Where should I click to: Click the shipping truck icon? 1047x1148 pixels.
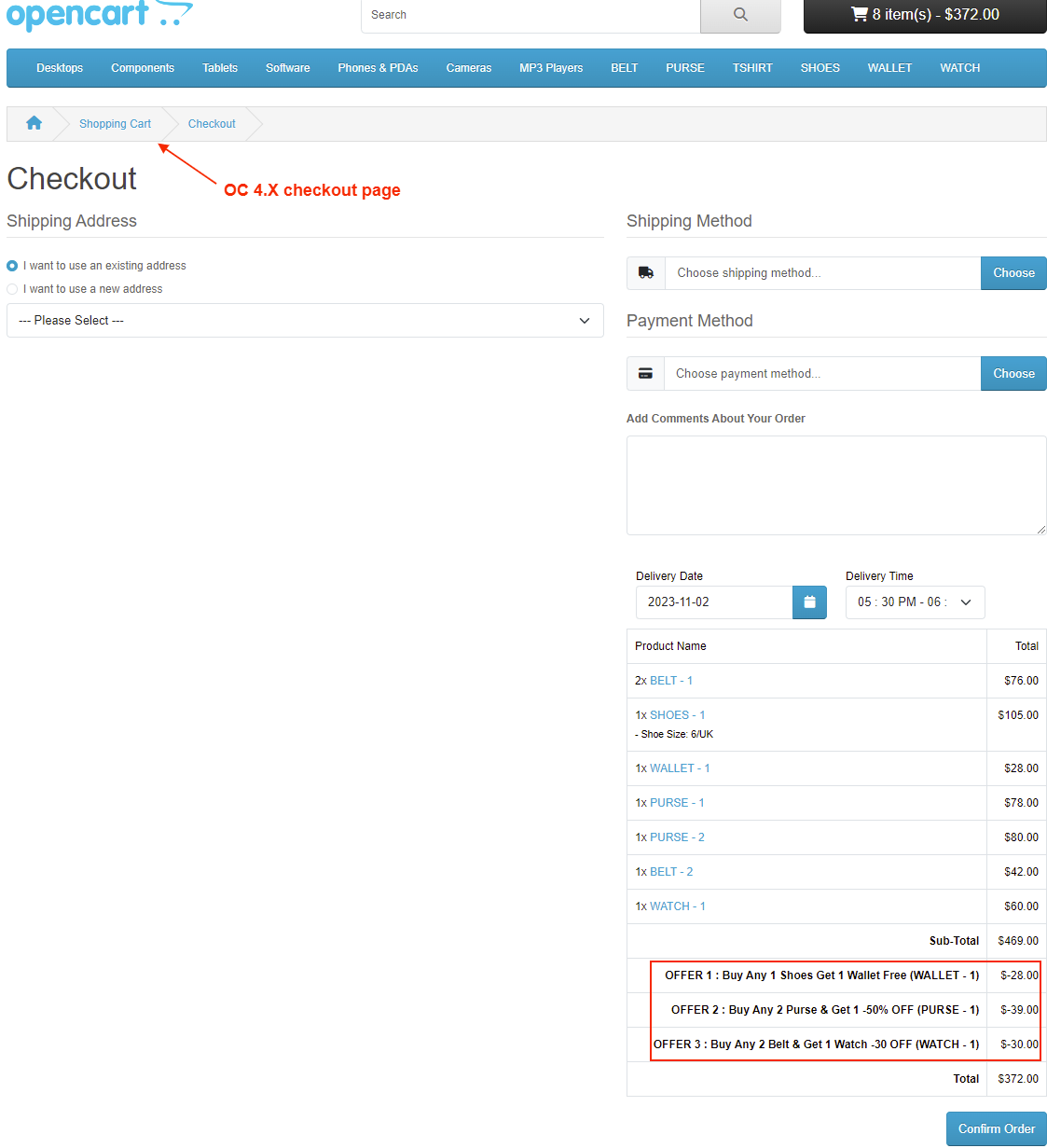(646, 273)
